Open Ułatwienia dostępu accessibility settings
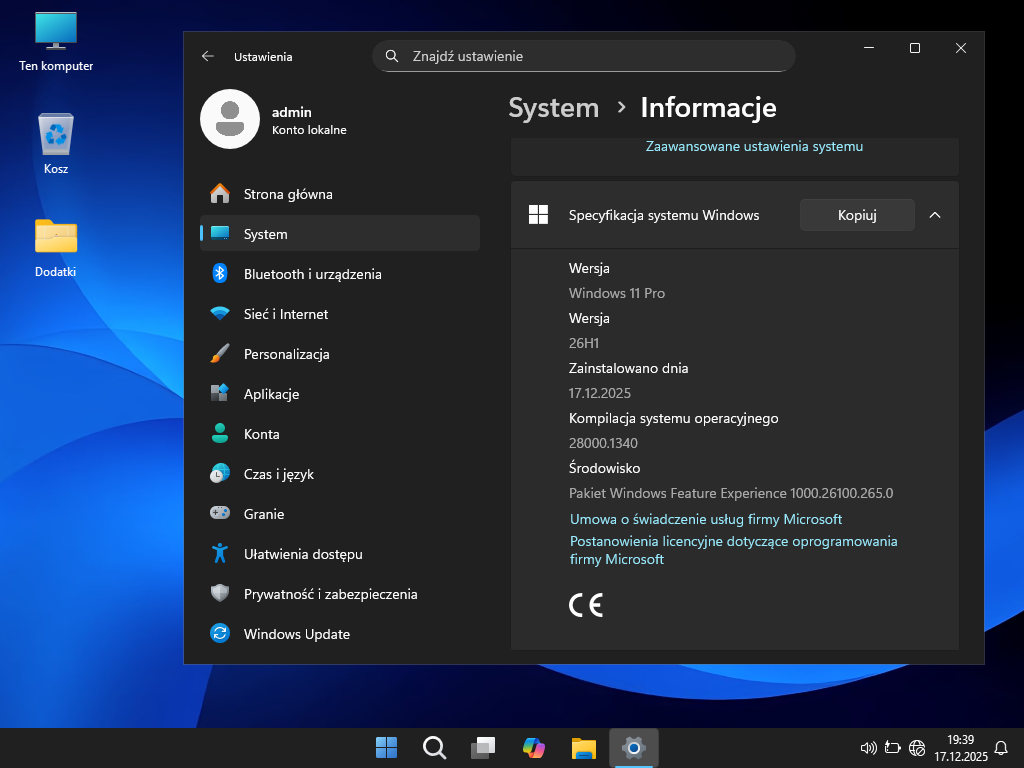Screen dimensions: 1024x768 pos(303,554)
